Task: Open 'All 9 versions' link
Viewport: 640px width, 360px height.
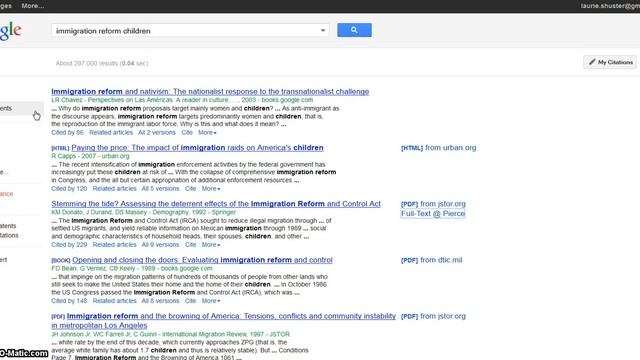Action: point(160,245)
